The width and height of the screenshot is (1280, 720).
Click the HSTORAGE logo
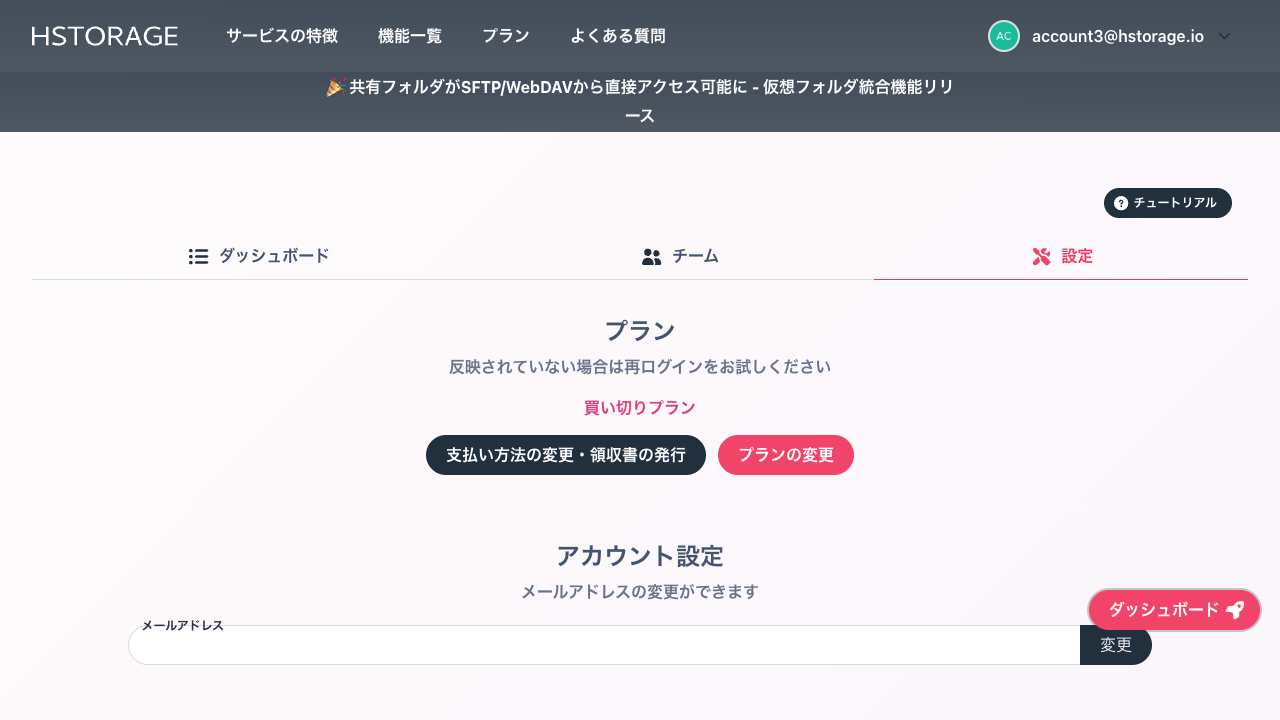tap(105, 36)
